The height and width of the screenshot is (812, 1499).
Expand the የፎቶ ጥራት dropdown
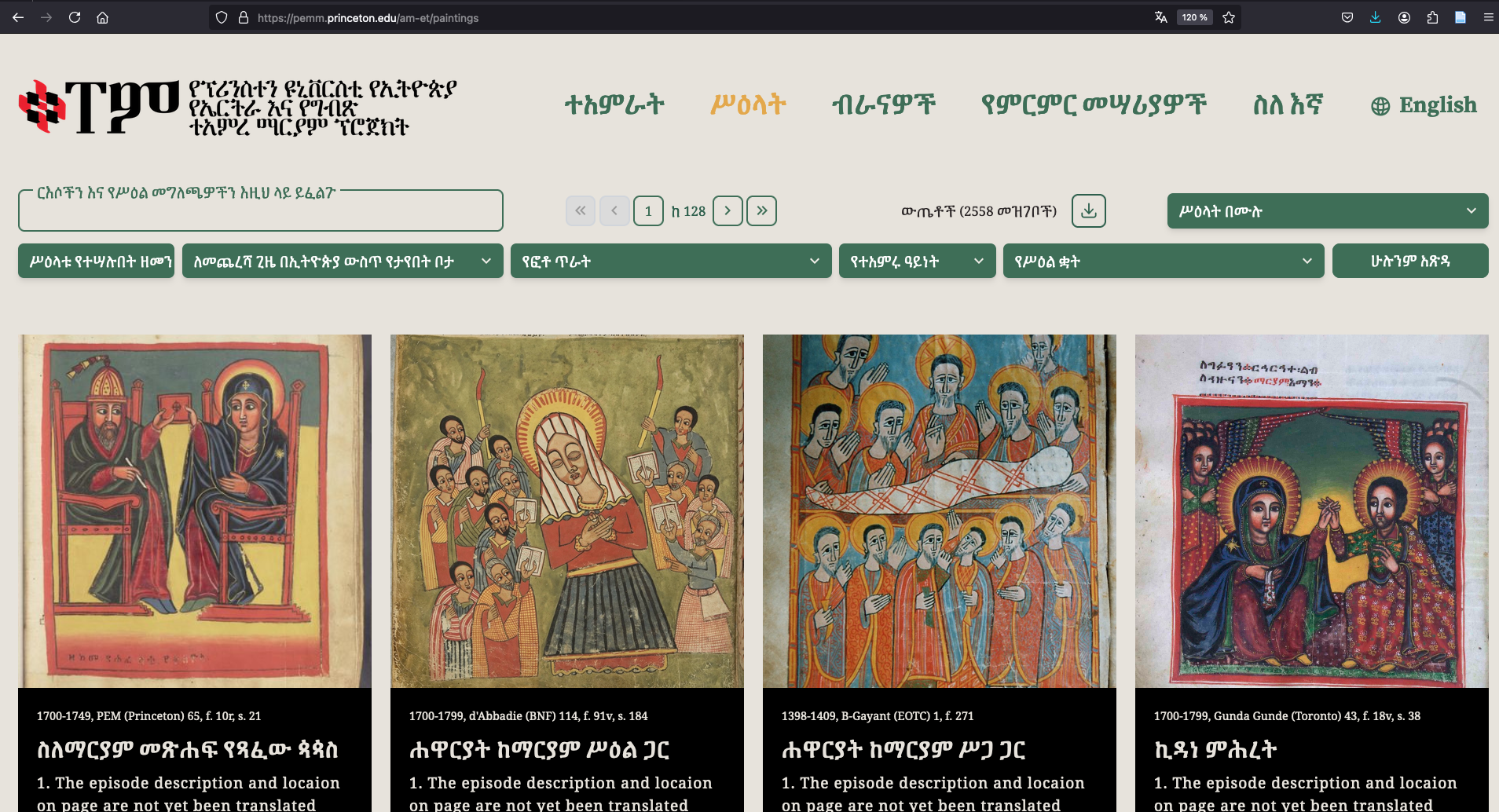pos(670,261)
